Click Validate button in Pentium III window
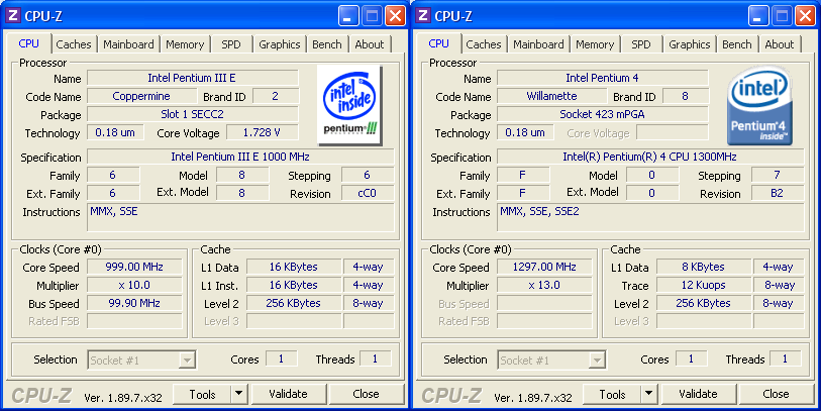821x411 pixels. (x=289, y=394)
